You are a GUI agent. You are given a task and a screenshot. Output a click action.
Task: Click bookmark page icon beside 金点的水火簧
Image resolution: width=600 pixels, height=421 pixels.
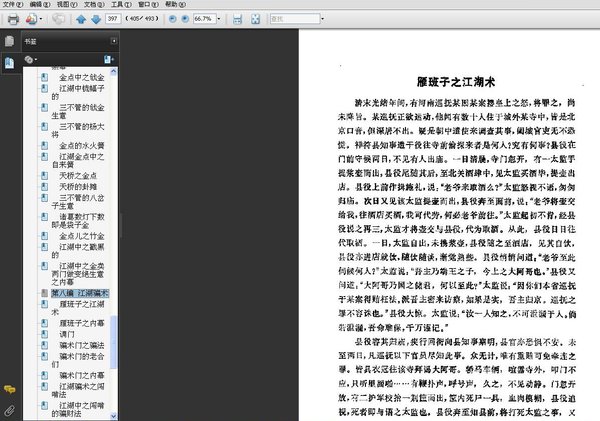(44, 146)
